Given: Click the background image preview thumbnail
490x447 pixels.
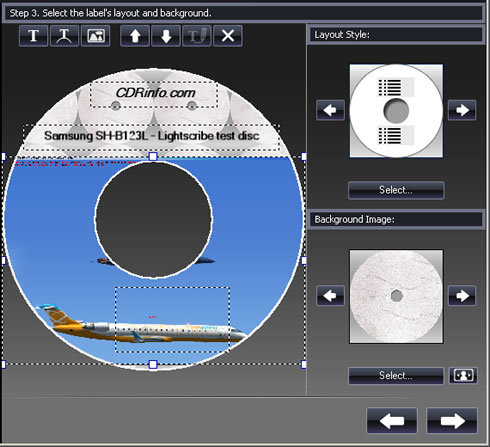Looking at the screenshot, I should [x=396, y=296].
